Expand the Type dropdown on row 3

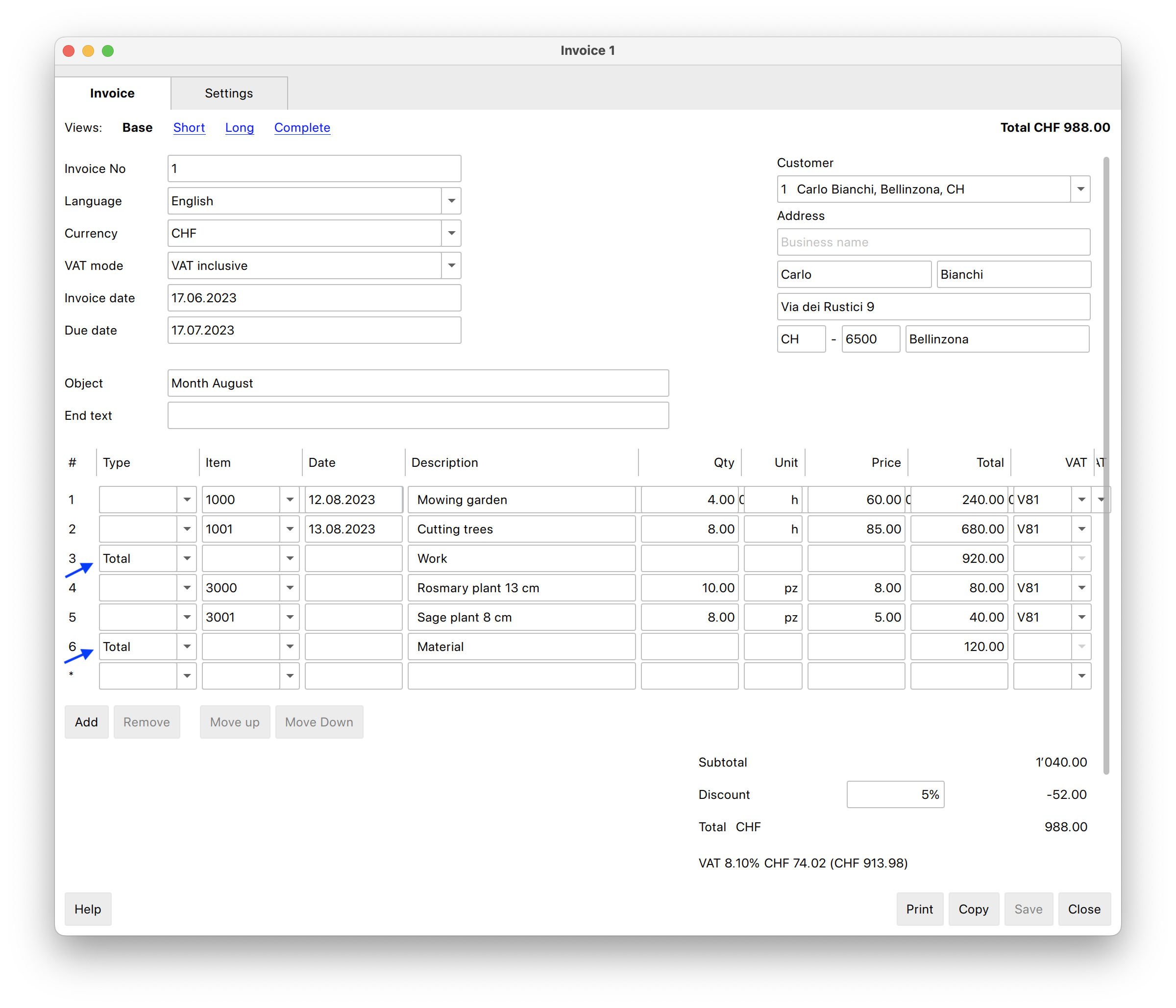point(187,558)
